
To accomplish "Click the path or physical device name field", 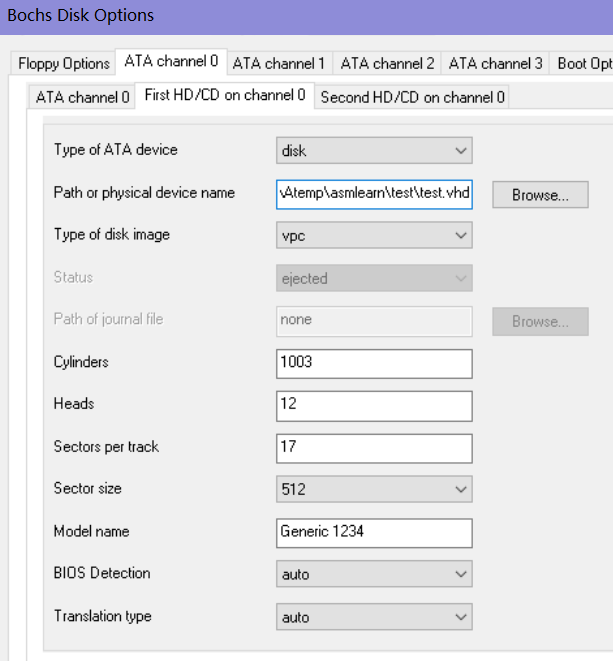I will [x=374, y=194].
